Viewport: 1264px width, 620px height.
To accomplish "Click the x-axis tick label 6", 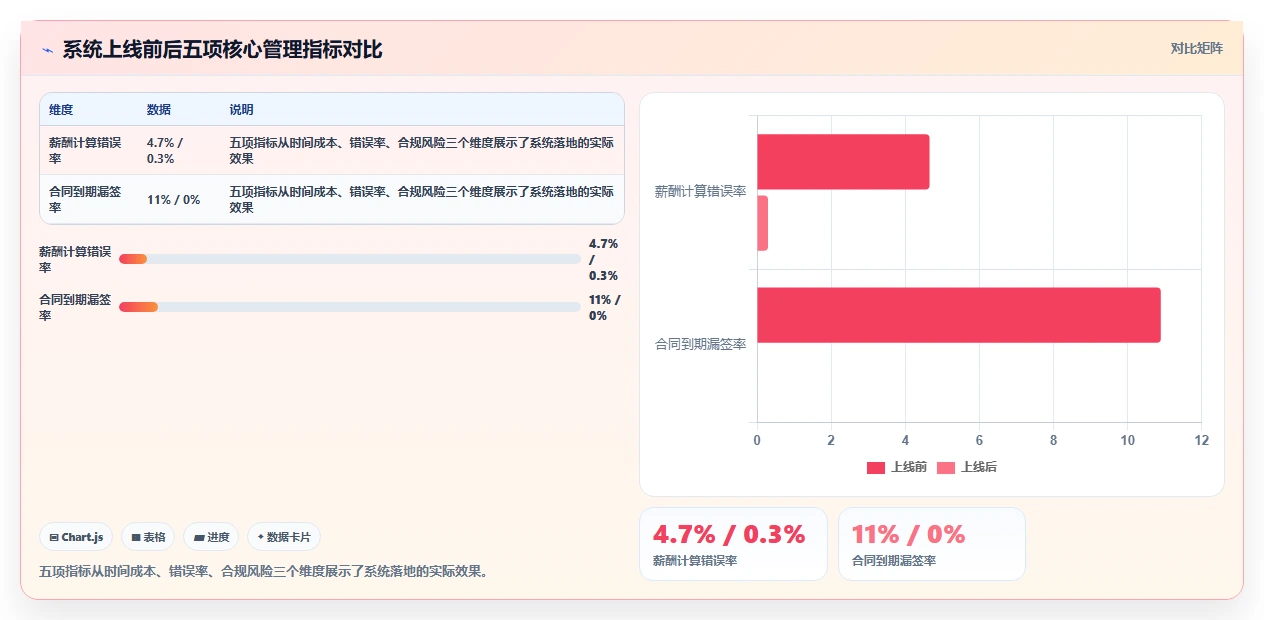I will click(979, 440).
